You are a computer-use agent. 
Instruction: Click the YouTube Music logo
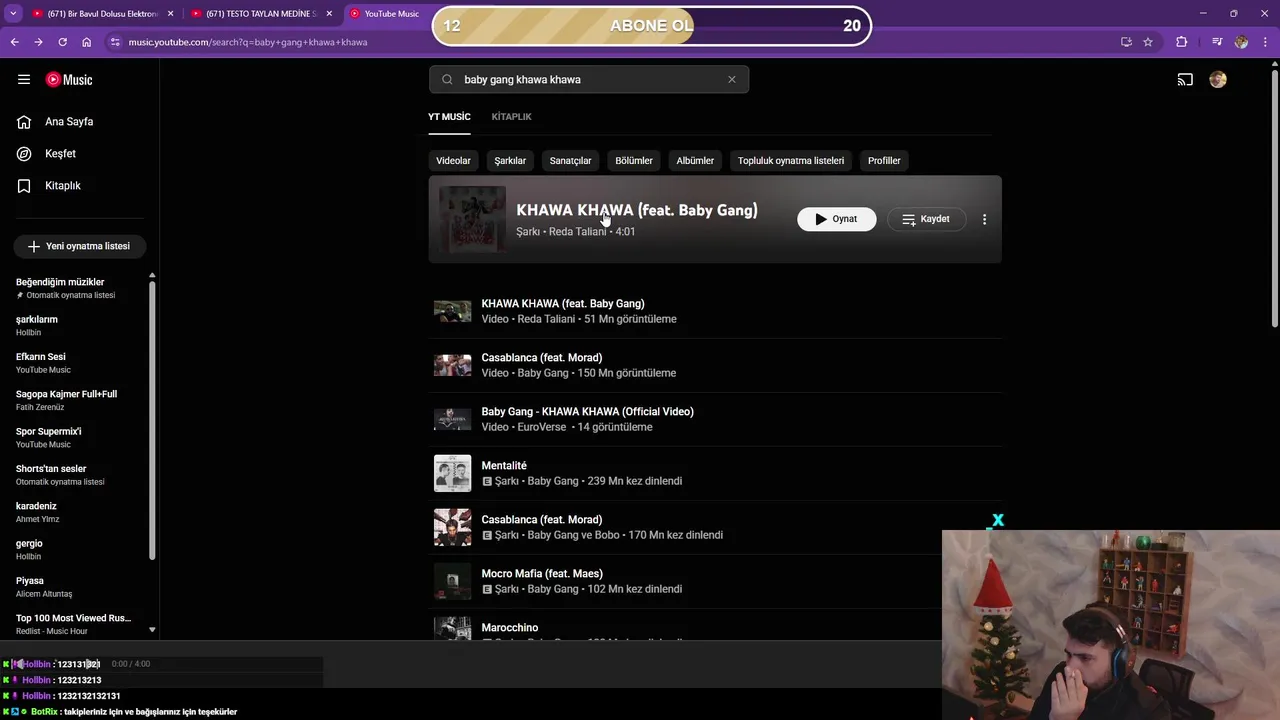tap(69, 80)
